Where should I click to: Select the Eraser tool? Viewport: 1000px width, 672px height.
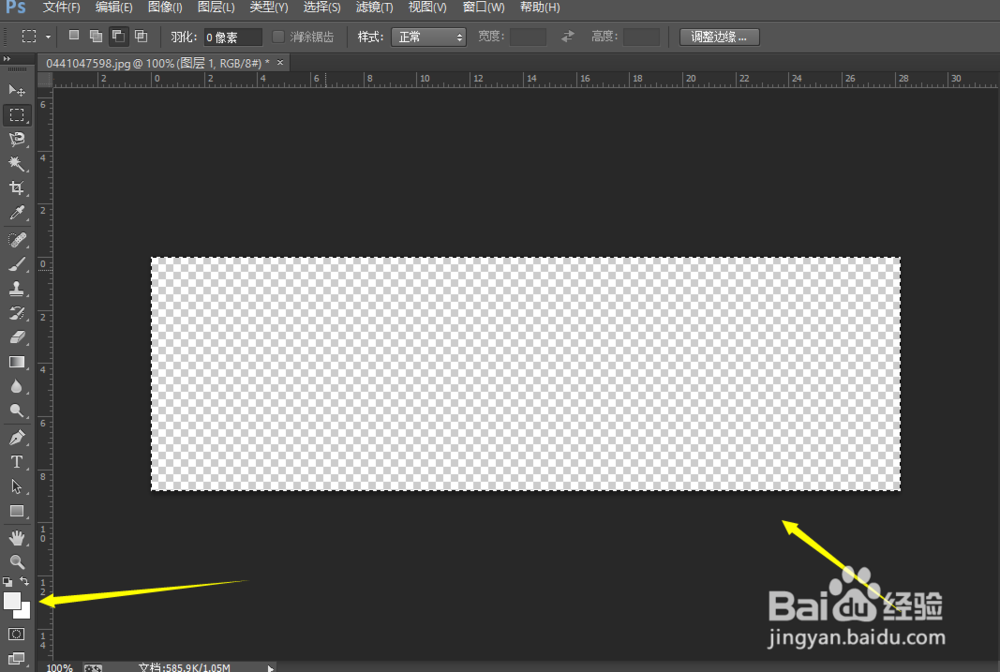pos(17,337)
